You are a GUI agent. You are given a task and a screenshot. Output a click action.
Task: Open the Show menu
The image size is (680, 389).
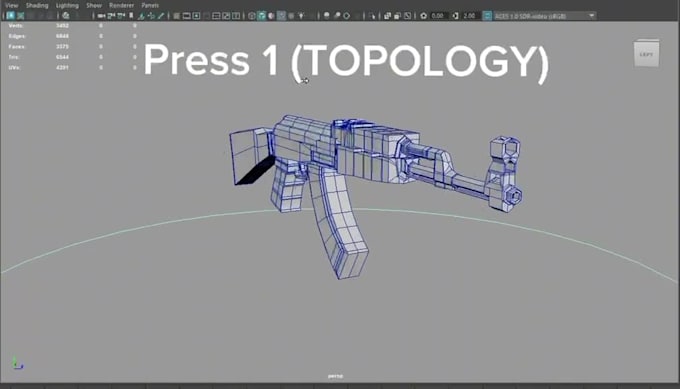[94, 5]
